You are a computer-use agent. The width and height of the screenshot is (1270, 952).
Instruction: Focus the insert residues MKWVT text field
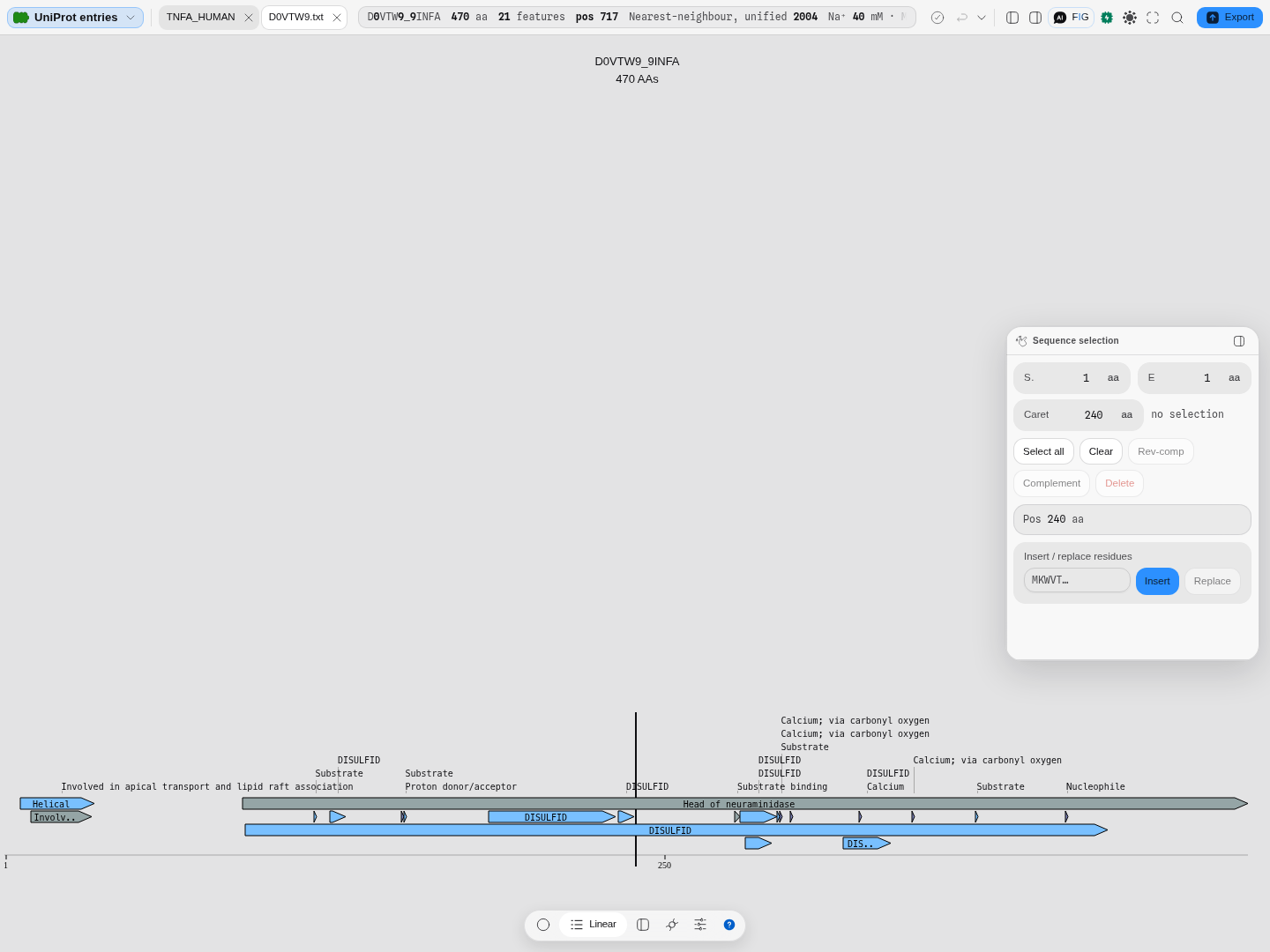click(1077, 580)
